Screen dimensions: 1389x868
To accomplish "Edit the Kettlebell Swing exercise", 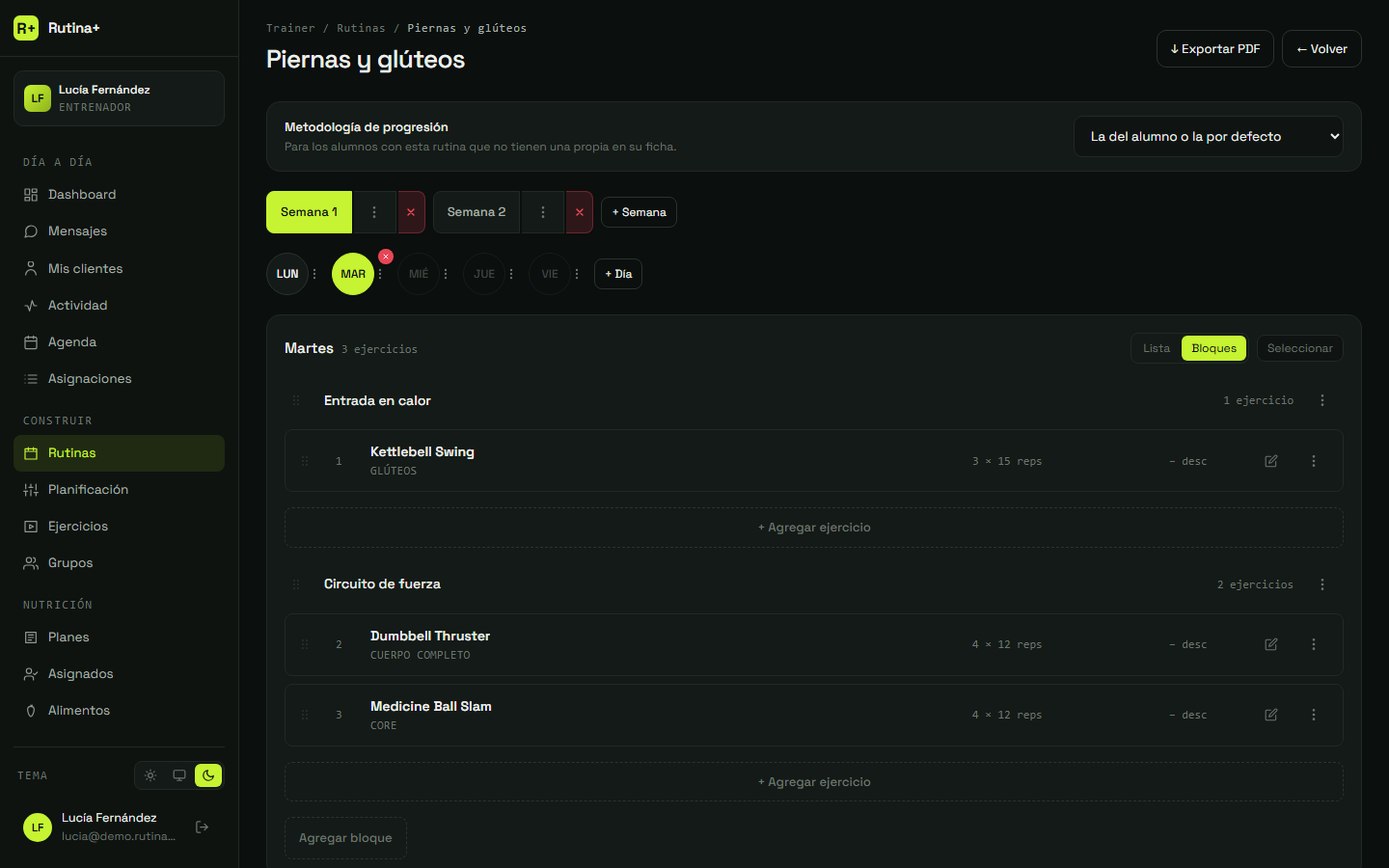I will coord(1271,461).
